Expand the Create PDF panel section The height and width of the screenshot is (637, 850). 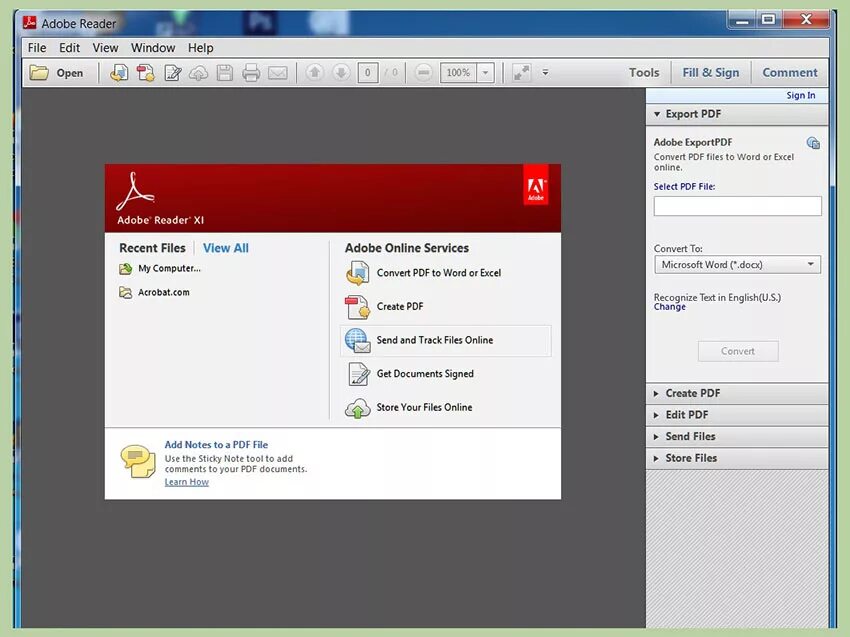pyautogui.click(x=656, y=394)
